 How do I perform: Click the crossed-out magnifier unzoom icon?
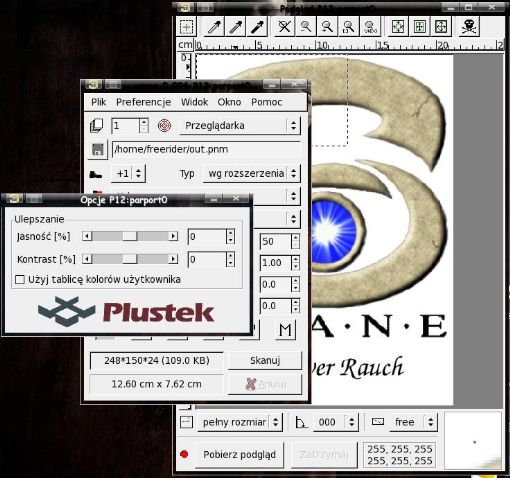[x=284, y=27]
